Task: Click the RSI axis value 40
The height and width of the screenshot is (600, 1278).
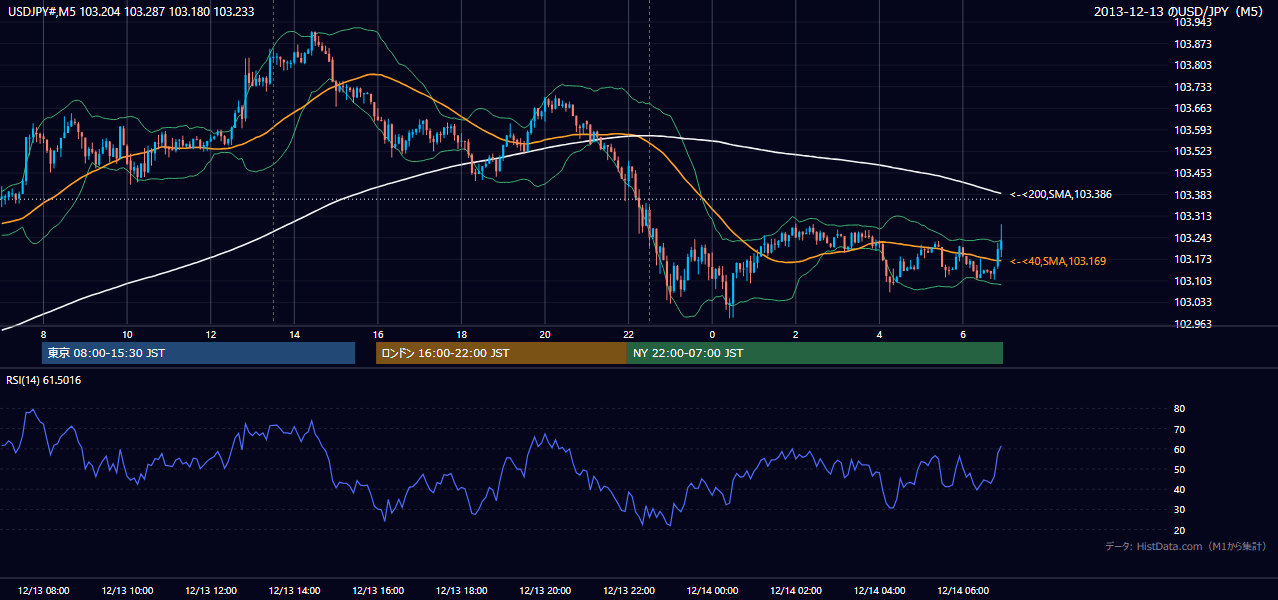Action: (1179, 489)
